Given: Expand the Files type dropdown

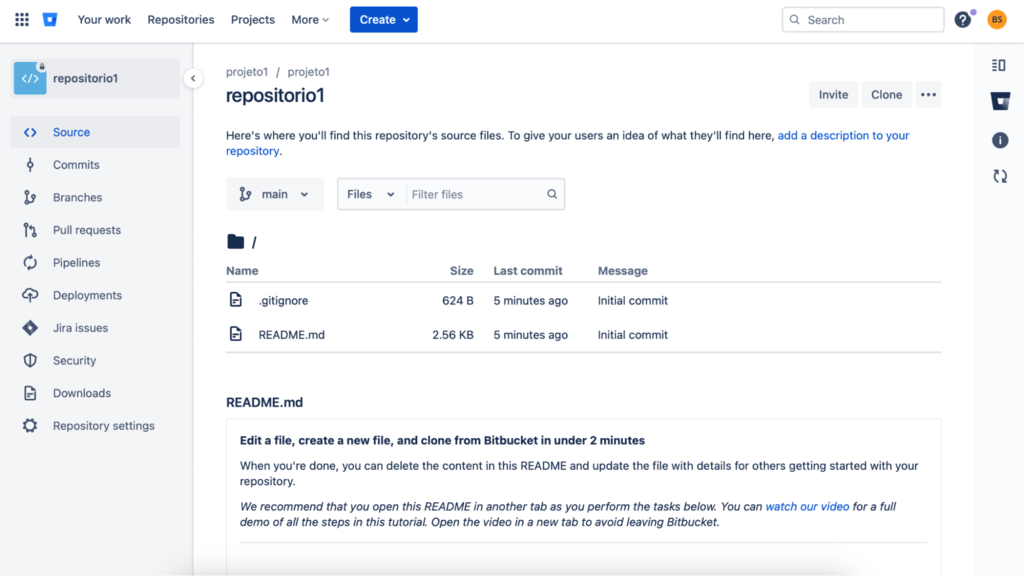Looking at the screenshot, I should (371, 193).
